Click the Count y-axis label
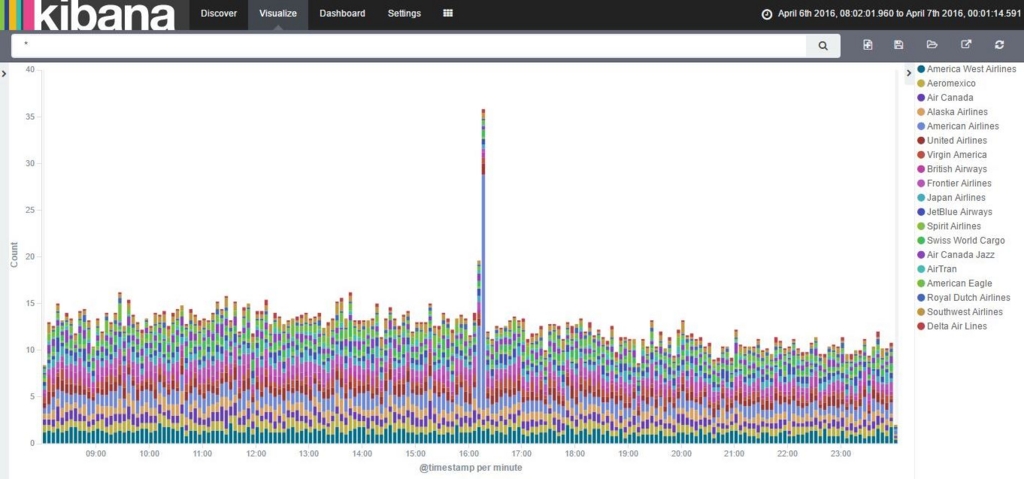Screen dimensions: 1024x479 pos(14,255)
